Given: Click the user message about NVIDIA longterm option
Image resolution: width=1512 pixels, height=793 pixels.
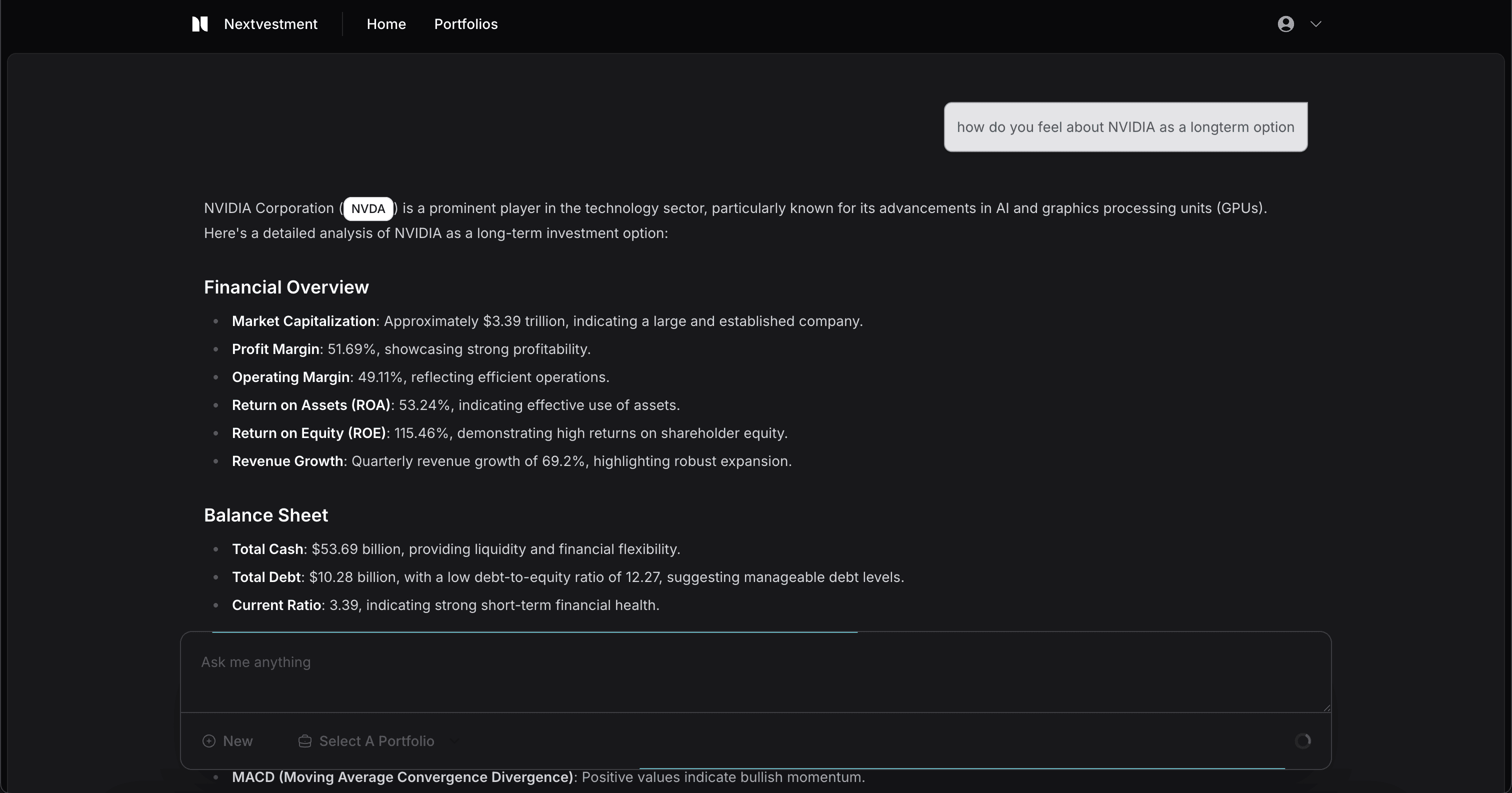Looking at the screenshot, I should (1125, 127).
